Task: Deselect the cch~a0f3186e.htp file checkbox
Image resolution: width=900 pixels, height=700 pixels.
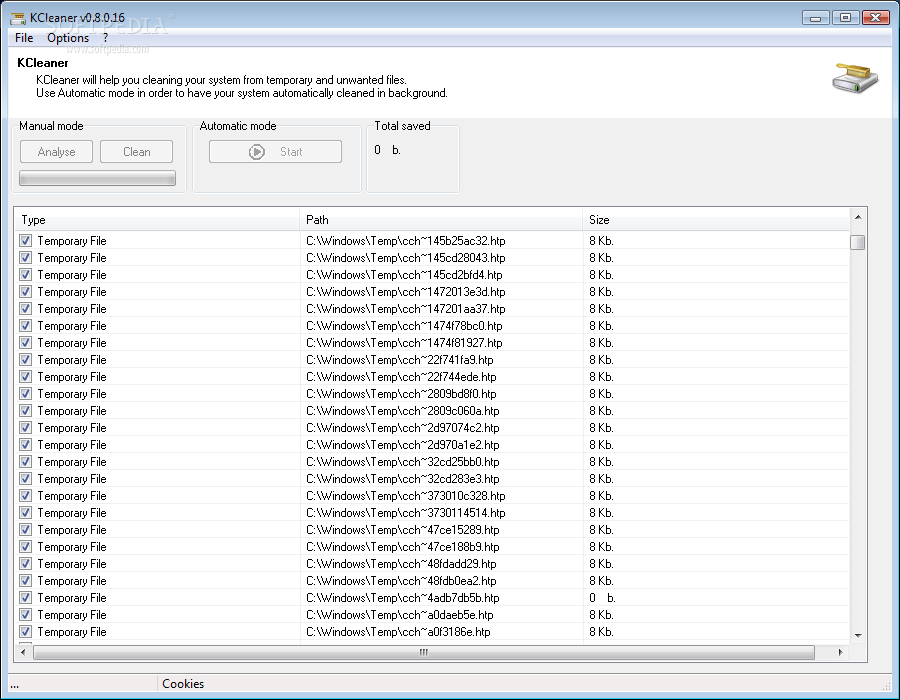Action: coord(25,632)
